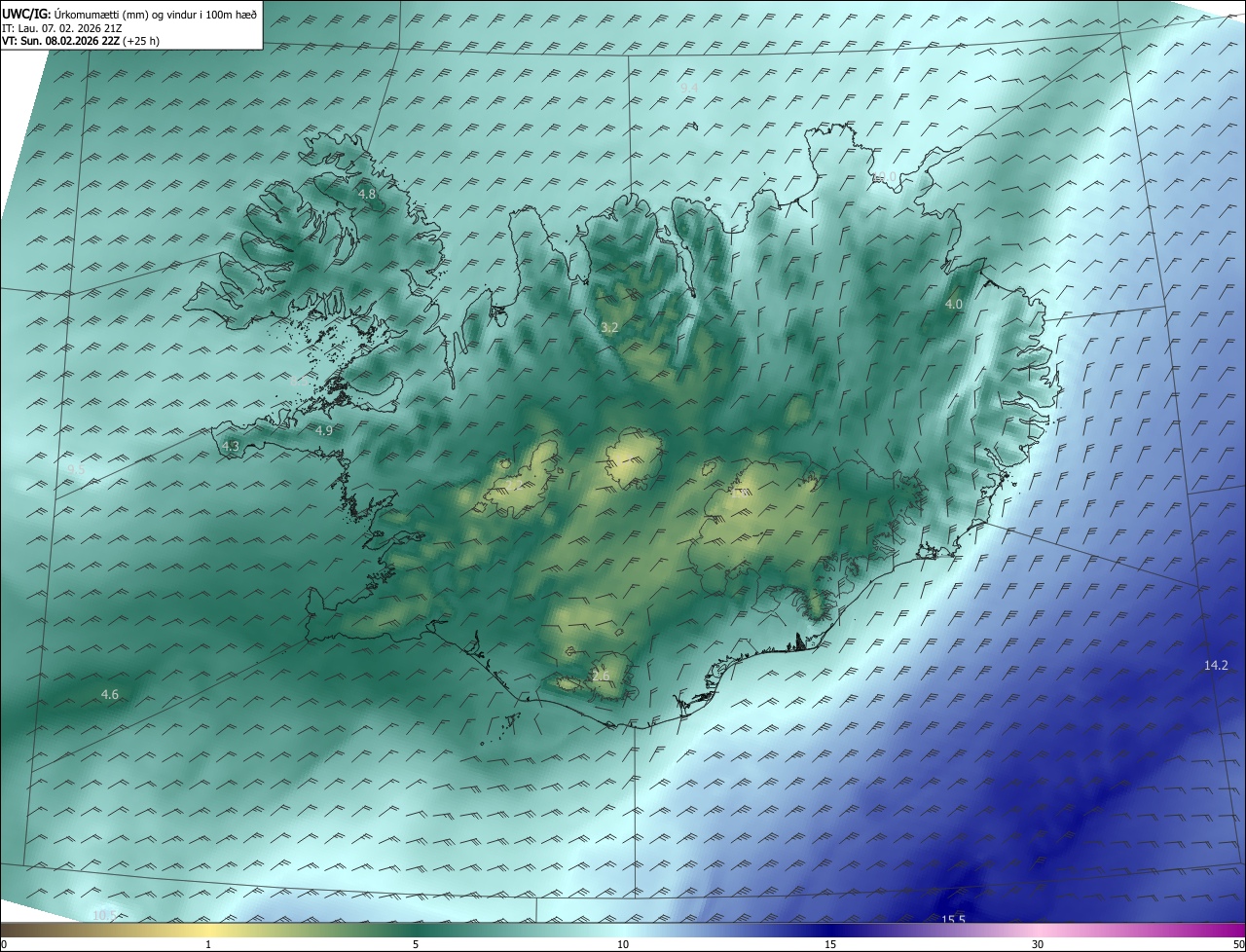
Task: Click the 0 tick on the color scale
Action: (4, 944)
